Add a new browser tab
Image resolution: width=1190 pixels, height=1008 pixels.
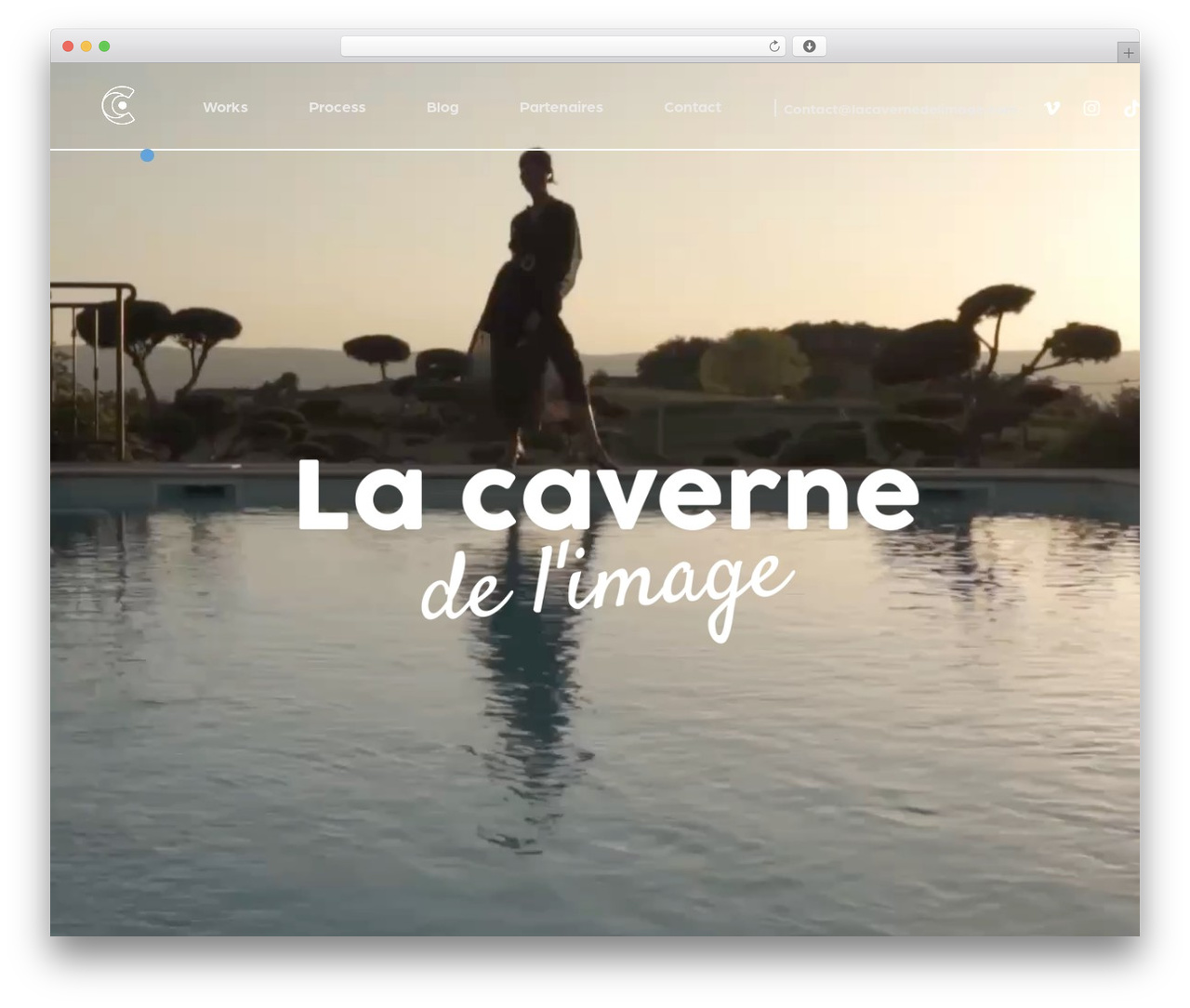pos(1128,53)
